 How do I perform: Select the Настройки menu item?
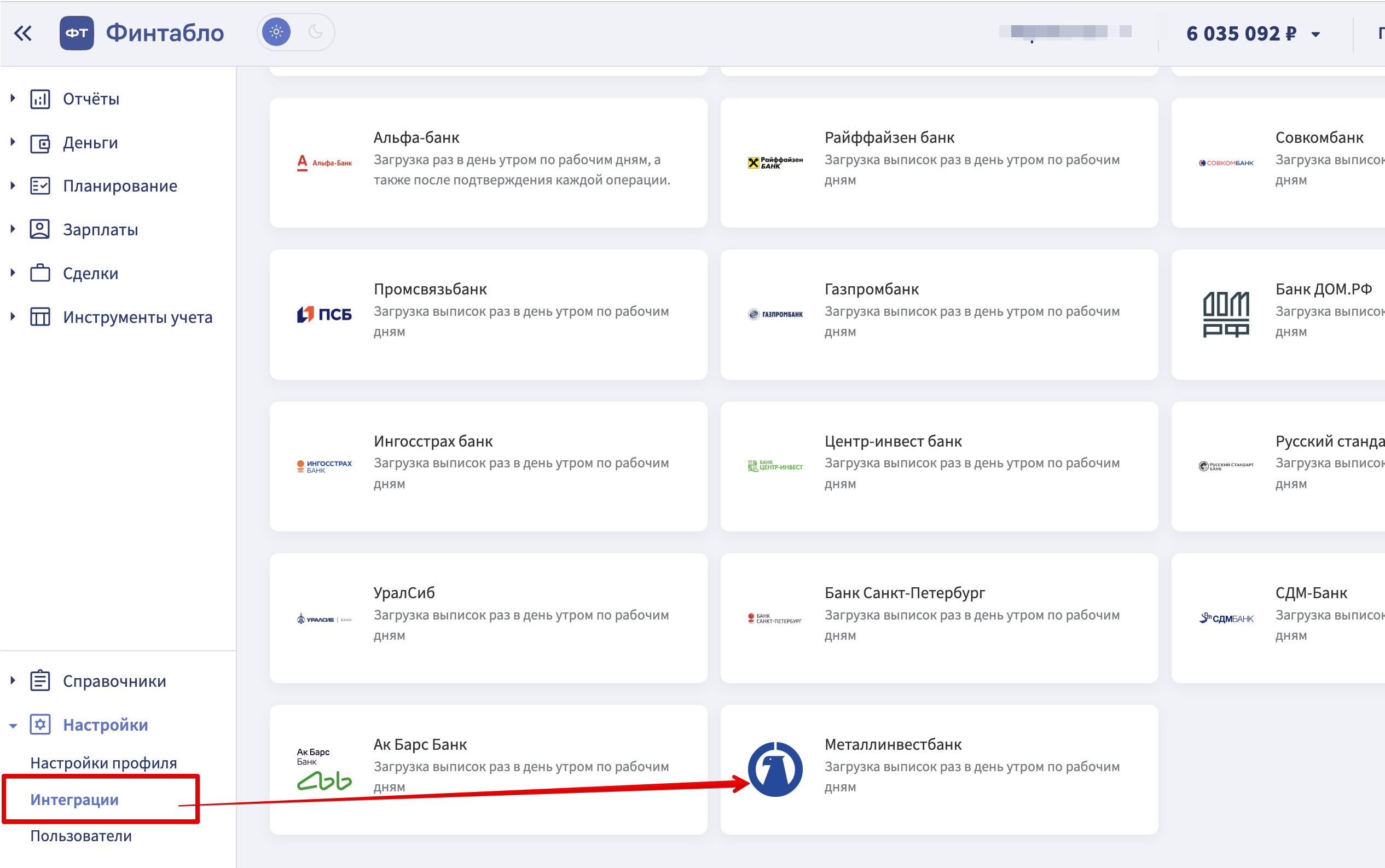coord(106,725)
